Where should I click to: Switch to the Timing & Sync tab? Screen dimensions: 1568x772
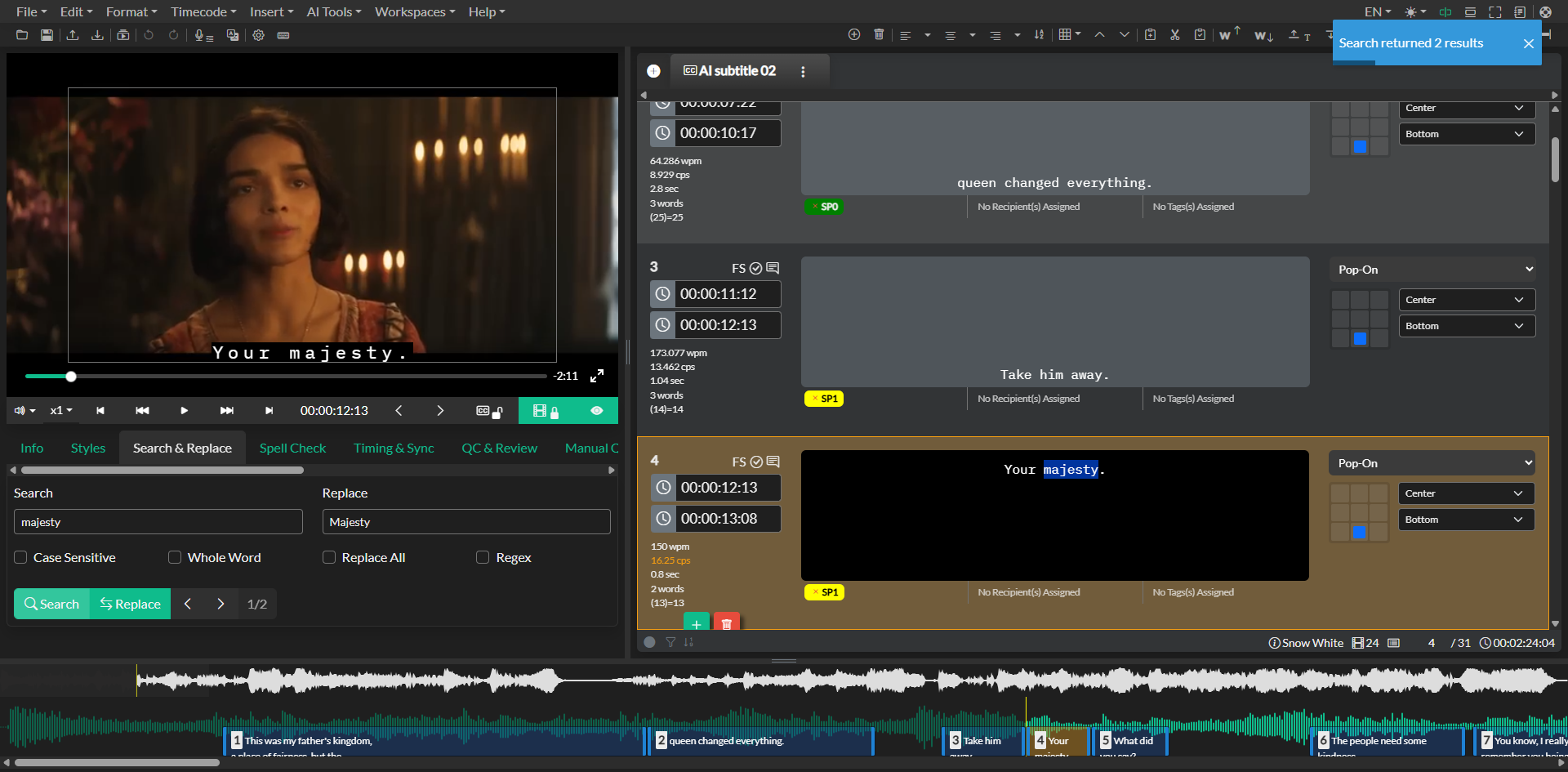point(394,448)
